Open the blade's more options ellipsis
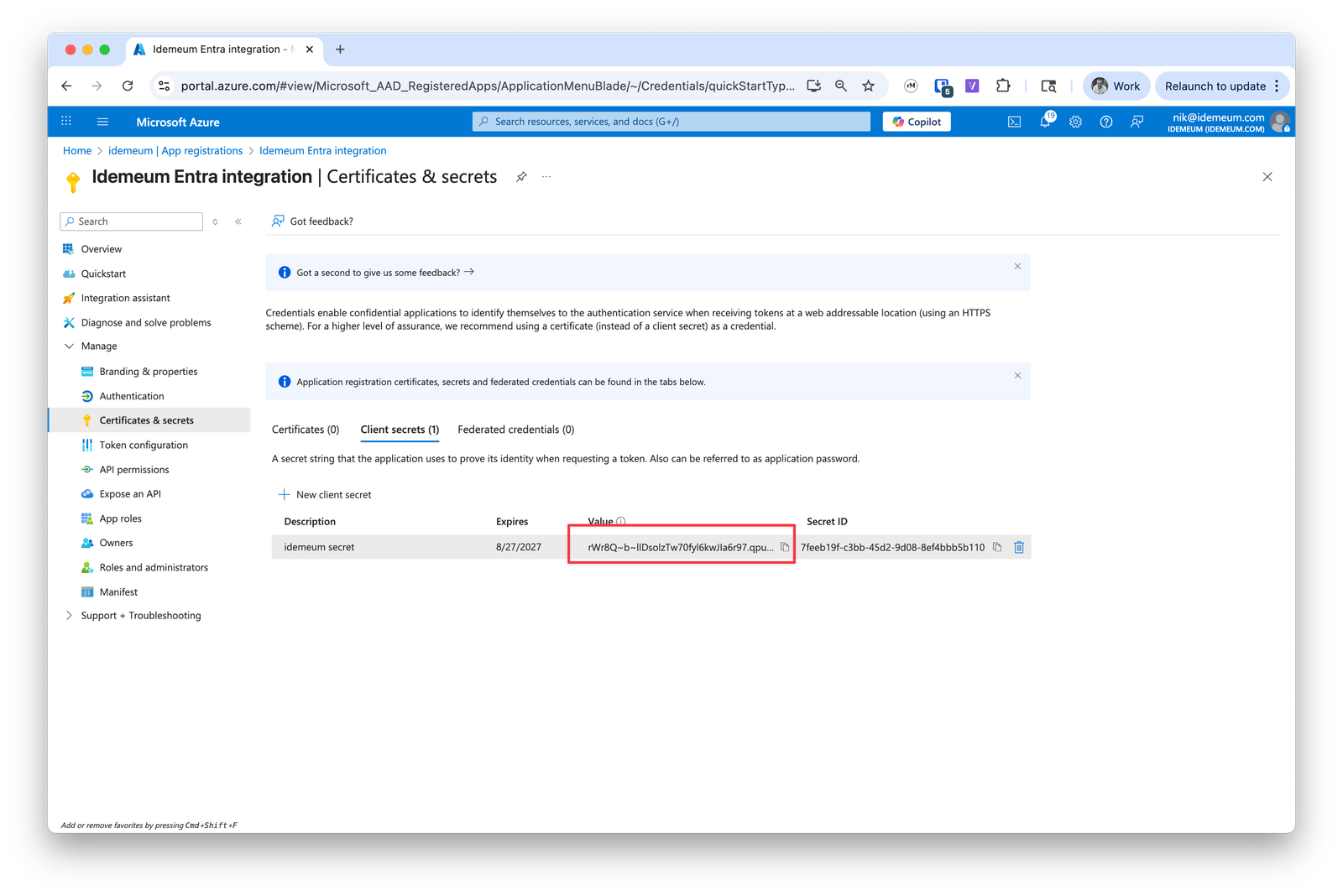1343x896 pixels. point(546,177)
